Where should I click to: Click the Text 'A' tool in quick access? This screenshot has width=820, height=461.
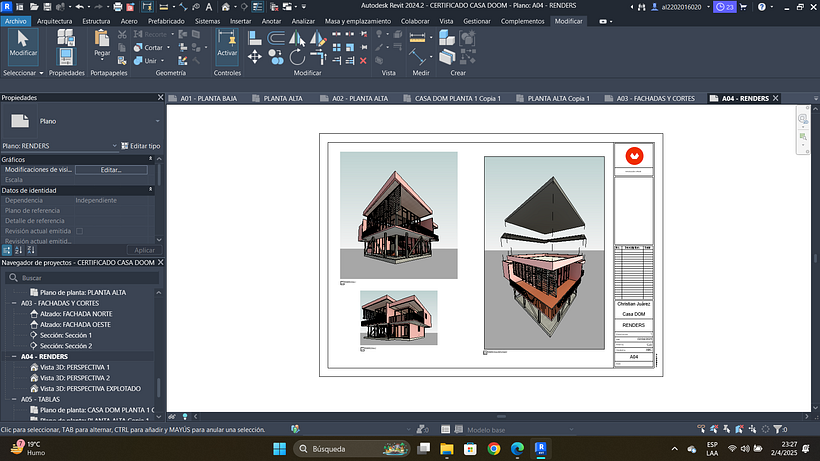pos(209,7)
